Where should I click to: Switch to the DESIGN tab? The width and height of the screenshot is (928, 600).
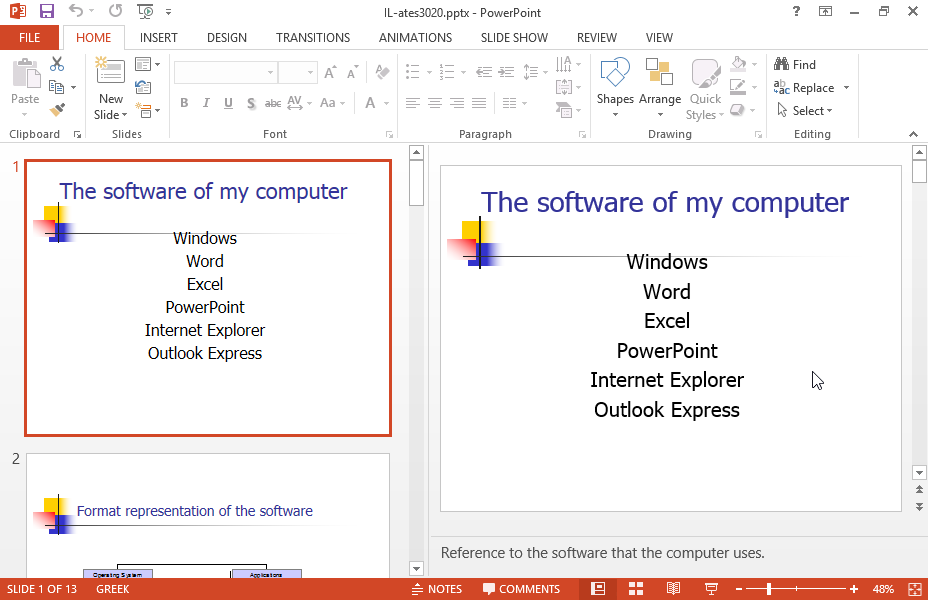(227, 38)
